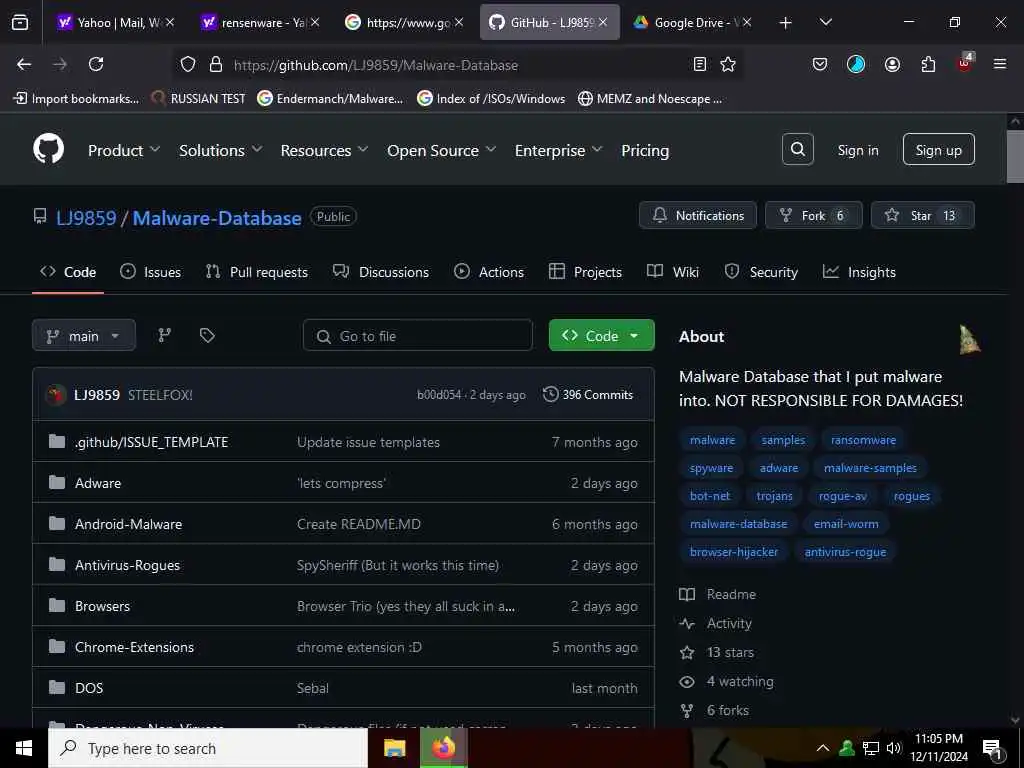
Task: Click the Notifications button
Action: pos(697,216)
